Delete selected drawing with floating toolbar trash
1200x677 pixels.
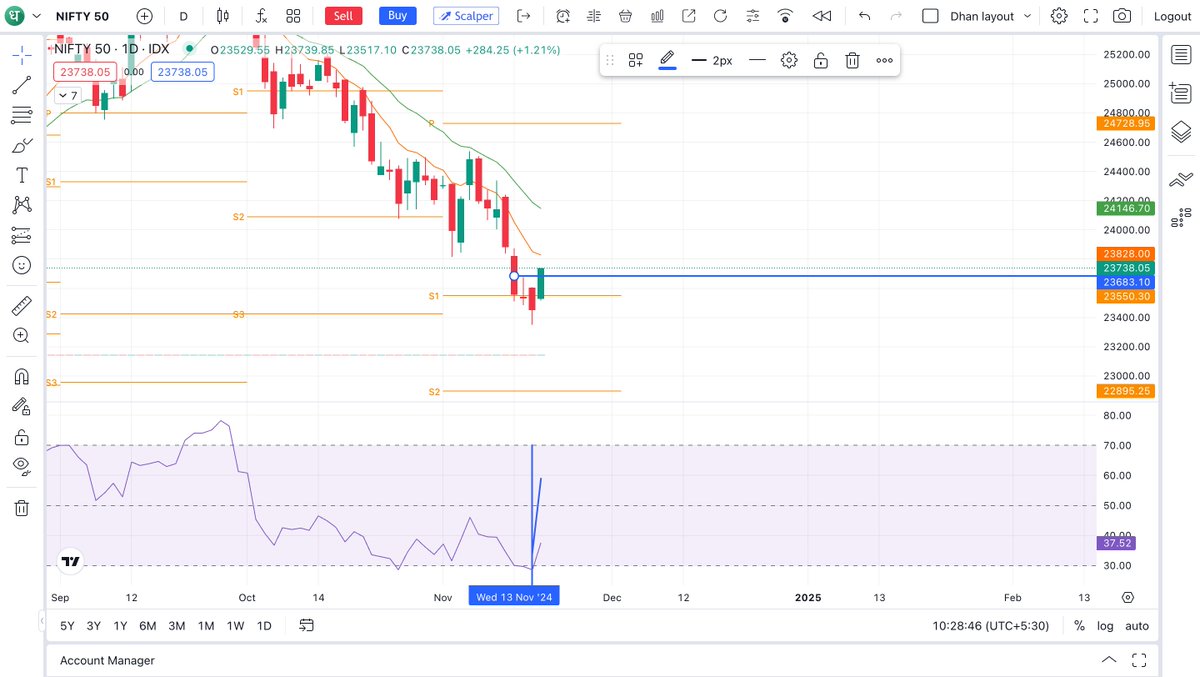pyautogui.click(x=852, y=60)
